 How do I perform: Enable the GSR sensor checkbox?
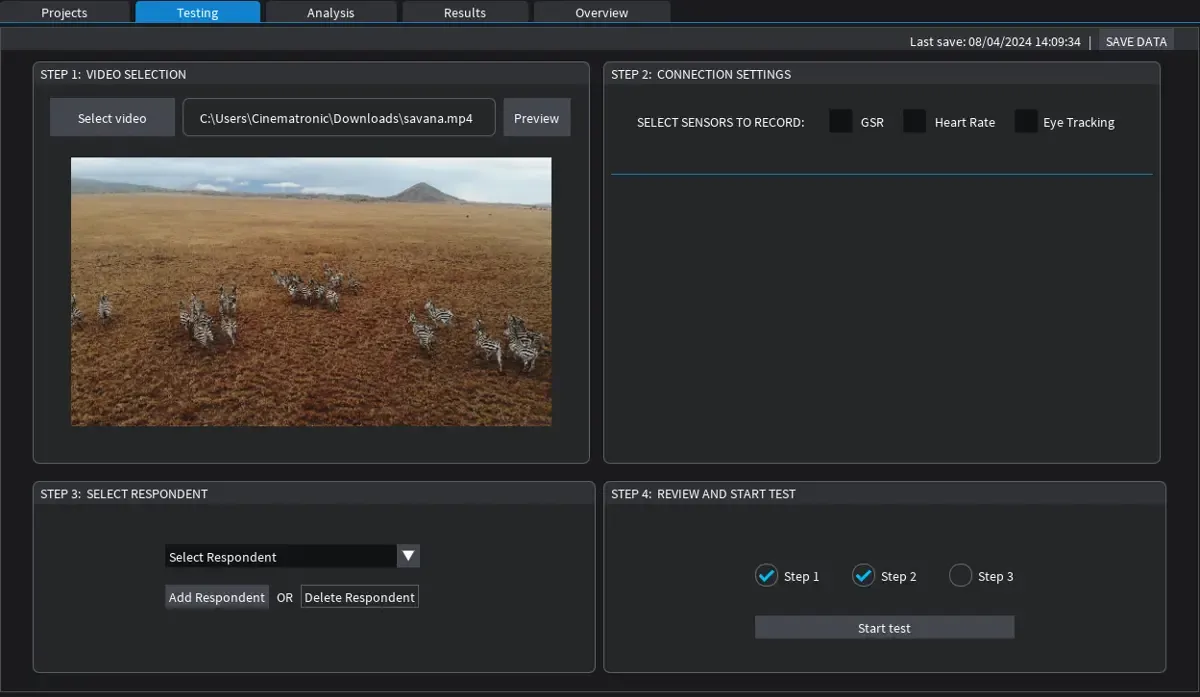[x=840, y=120]
